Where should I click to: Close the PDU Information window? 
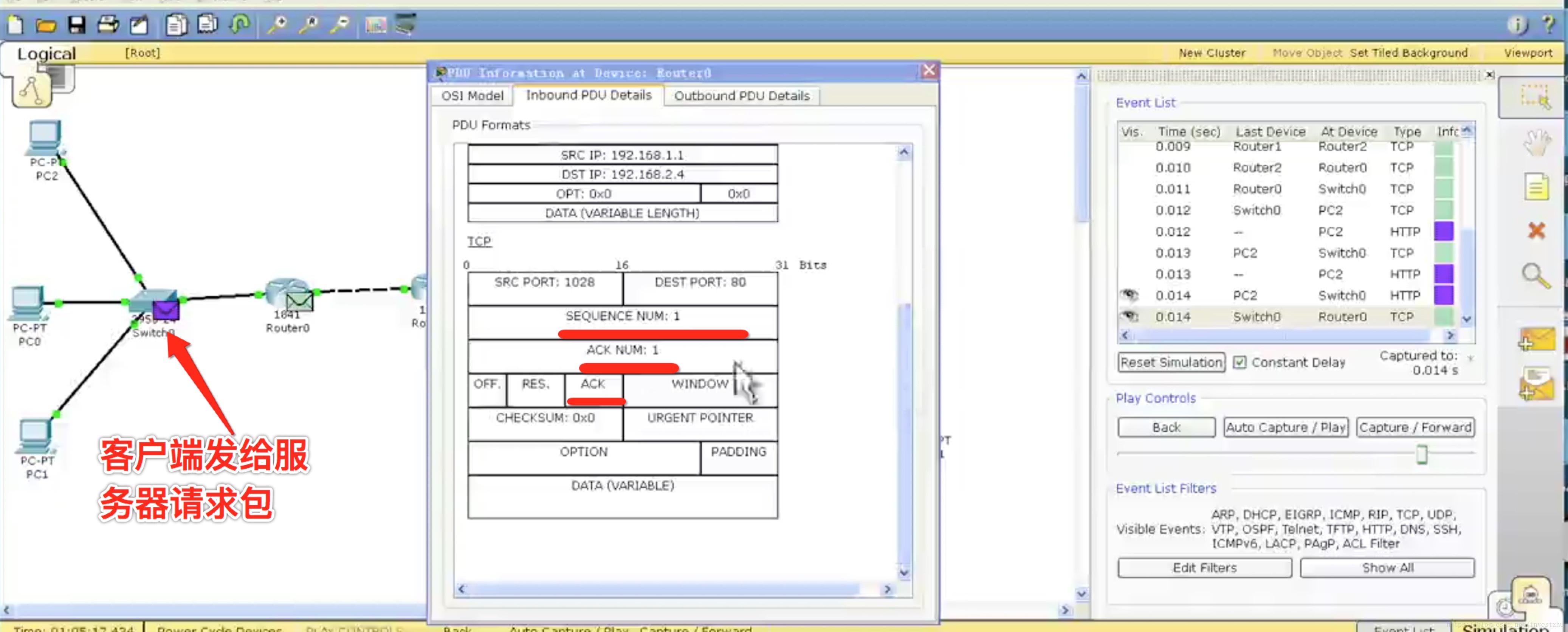point(929,71)
